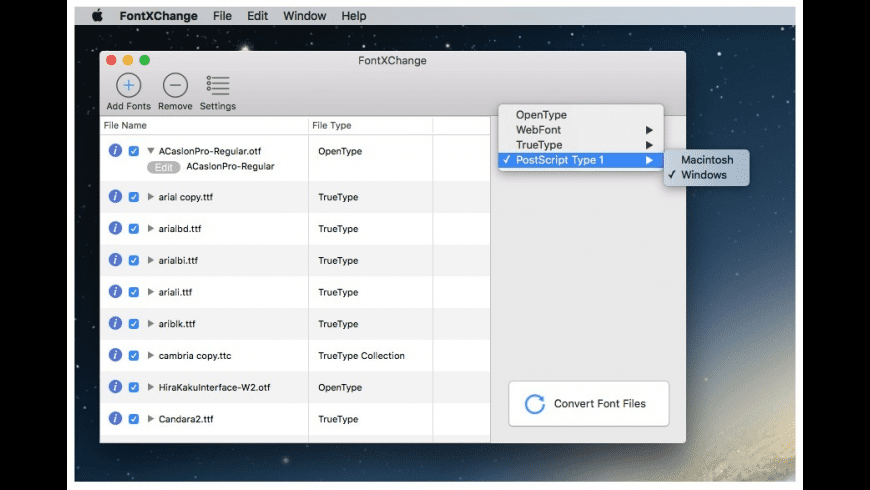The width and height of the screenshot is (870, 490).
Task: Open the TrueType submenu
Action: click(581, 145)
